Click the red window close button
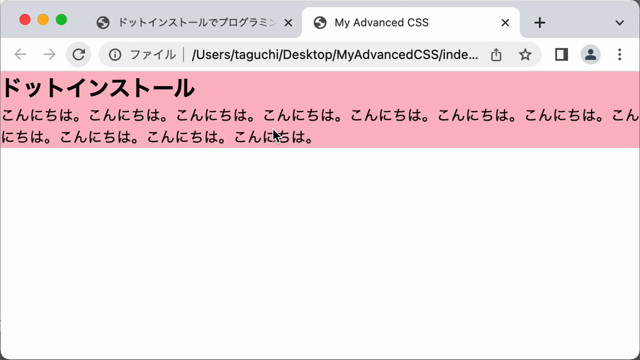The width and height of the screenshot is (640, 360). pyautogui.click(x=25, y=20)
